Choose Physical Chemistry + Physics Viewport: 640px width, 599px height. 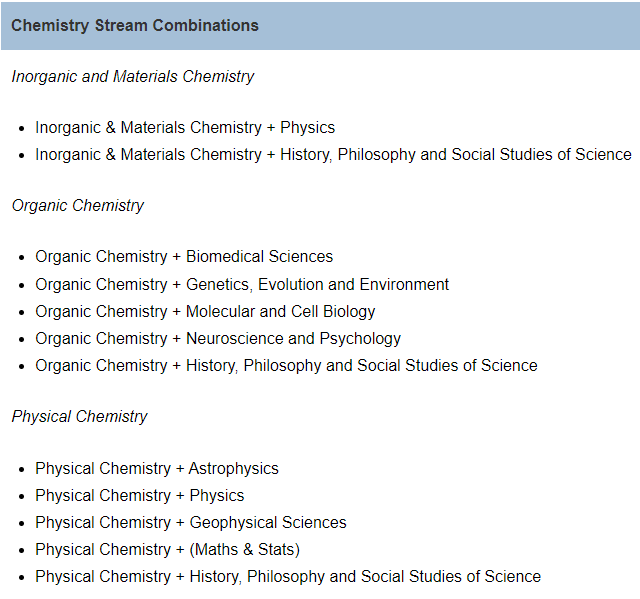point(140,495)
